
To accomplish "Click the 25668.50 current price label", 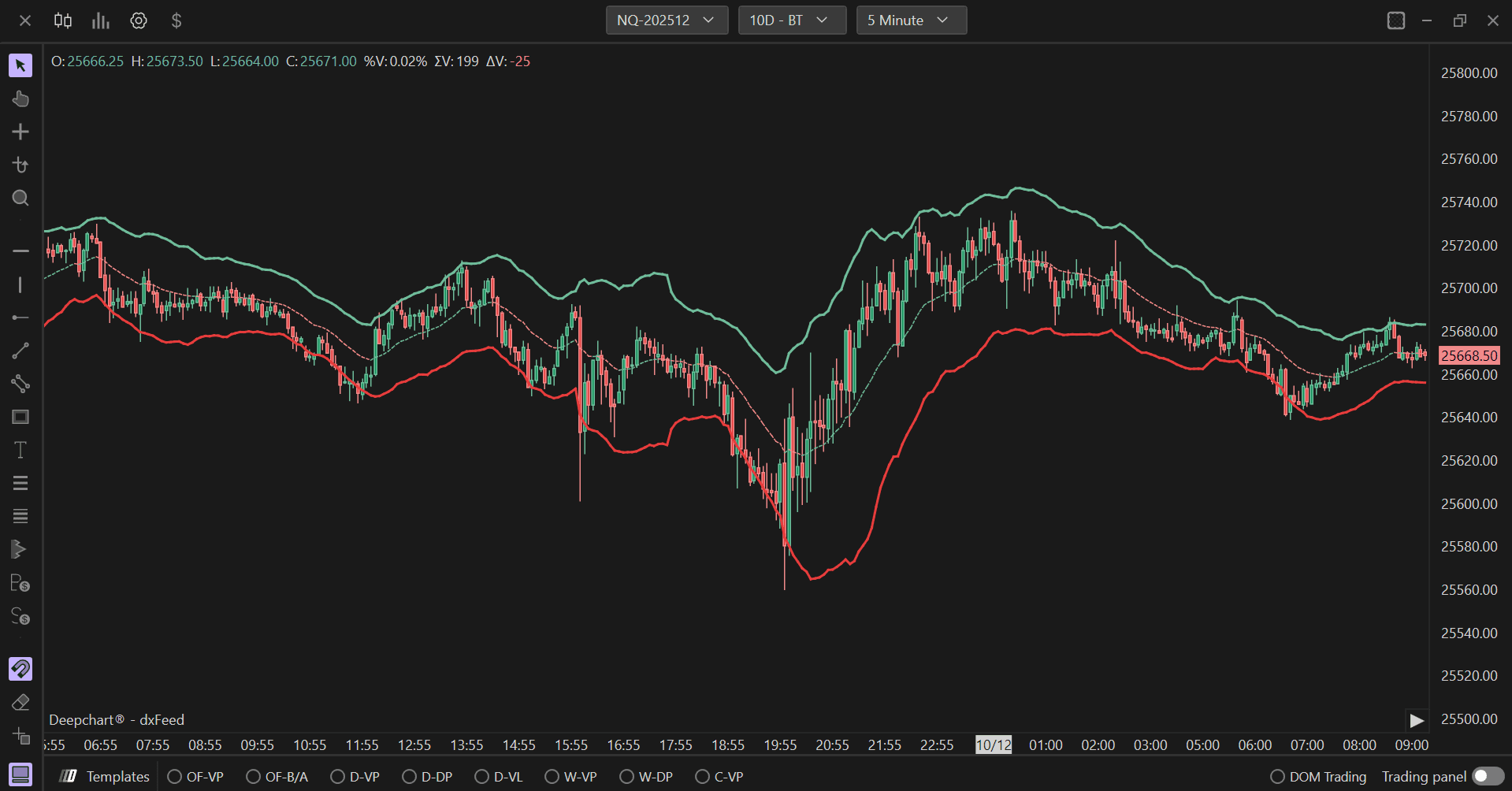I will (x=1469, y=355).
